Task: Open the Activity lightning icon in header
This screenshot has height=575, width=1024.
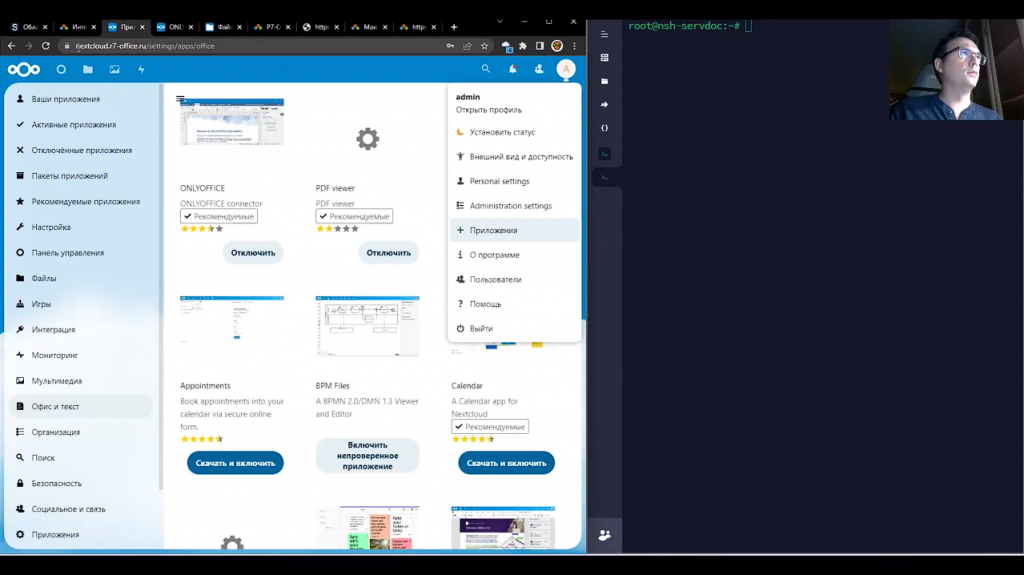Action: point(141,69)
